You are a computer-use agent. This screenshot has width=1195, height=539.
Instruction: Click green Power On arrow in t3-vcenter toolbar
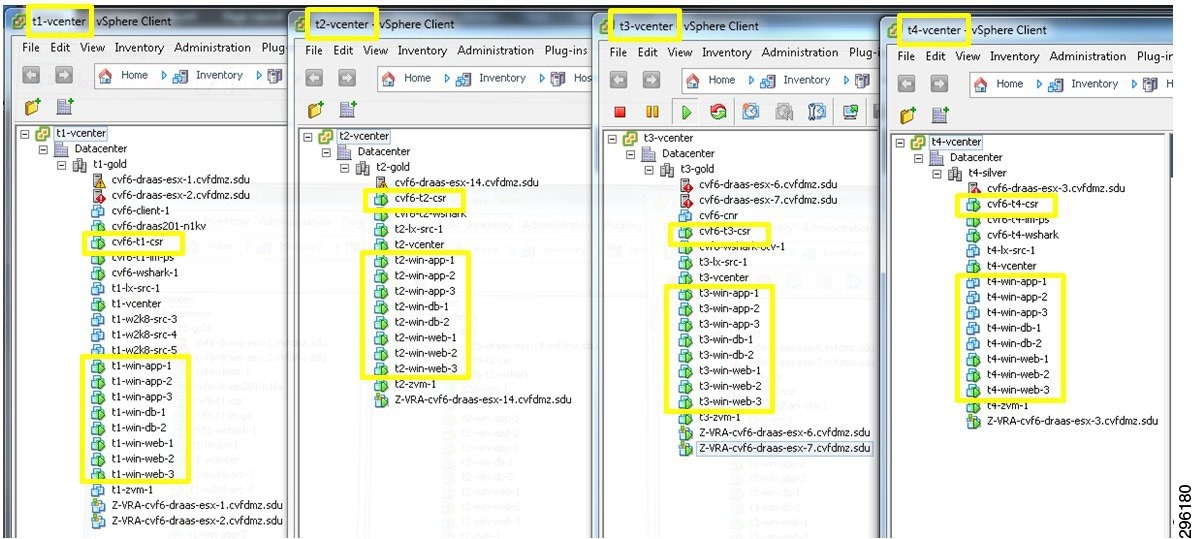[x=686, y=112]
